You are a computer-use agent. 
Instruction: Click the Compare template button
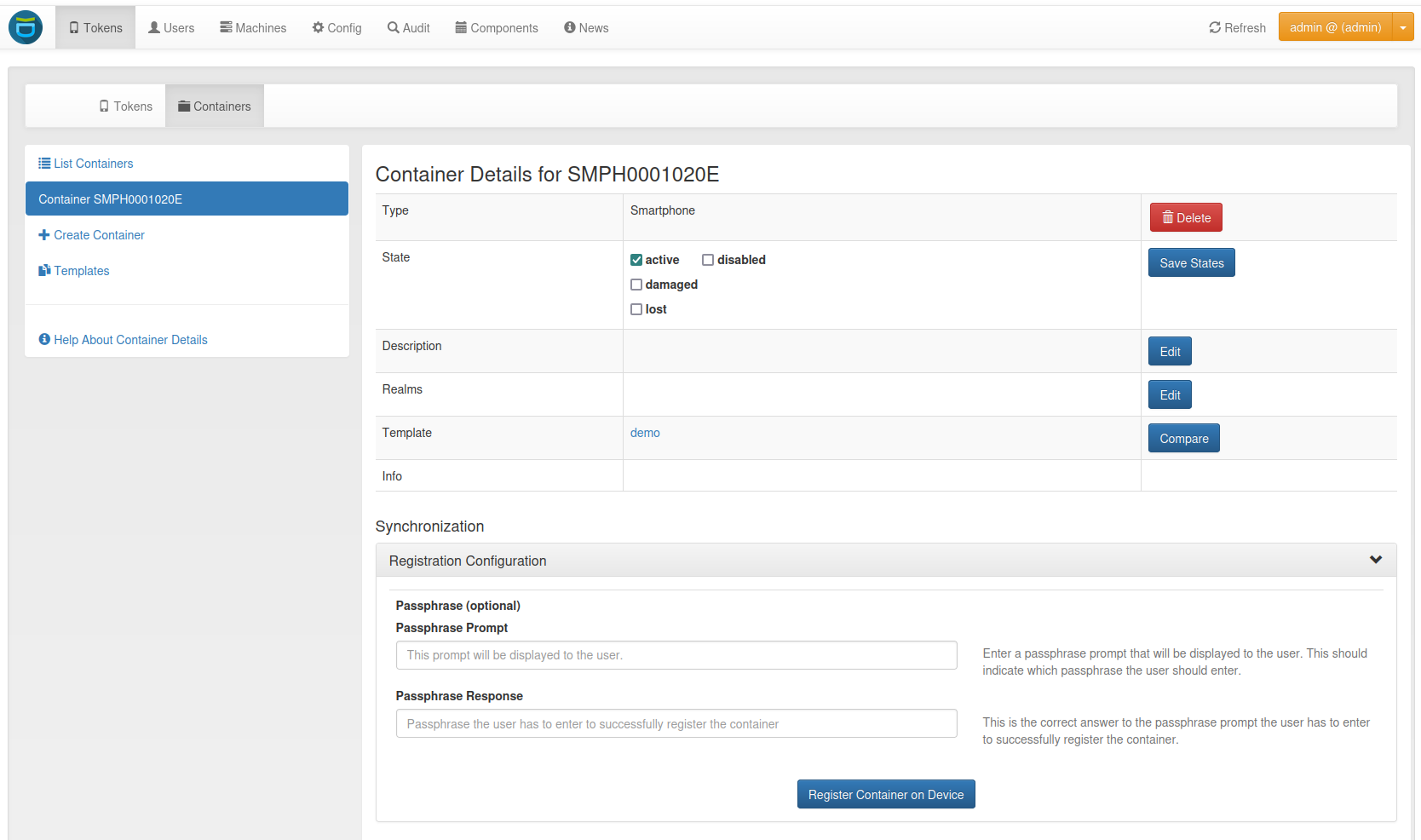(1183, 438)
